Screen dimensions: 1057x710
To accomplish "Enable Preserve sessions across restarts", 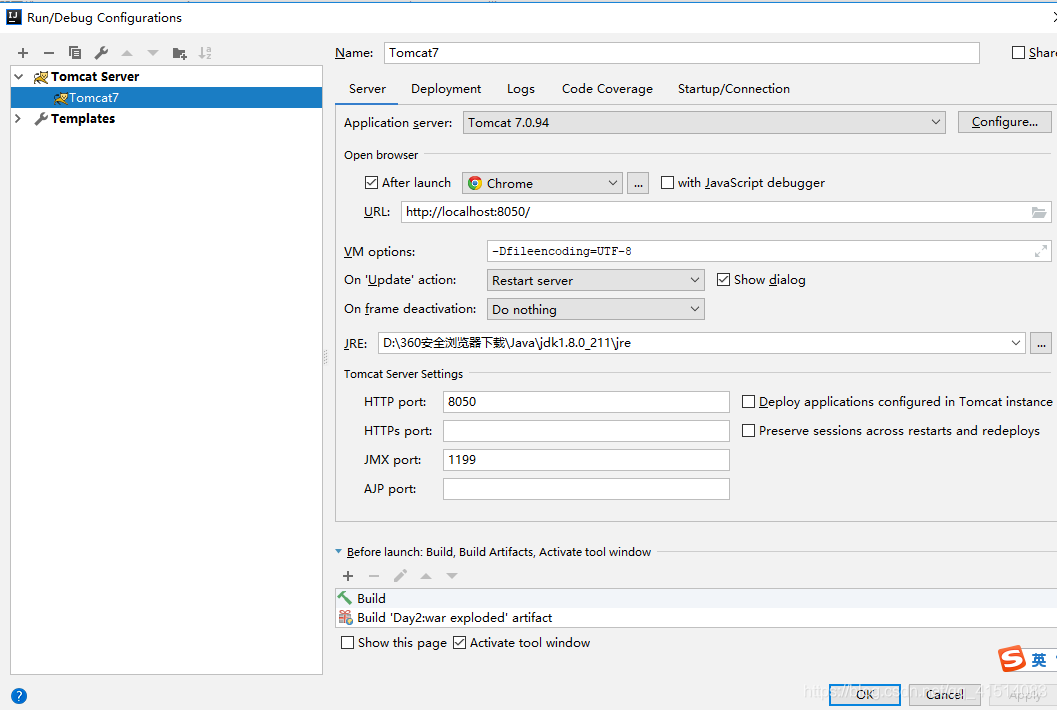I will (748, 431).
